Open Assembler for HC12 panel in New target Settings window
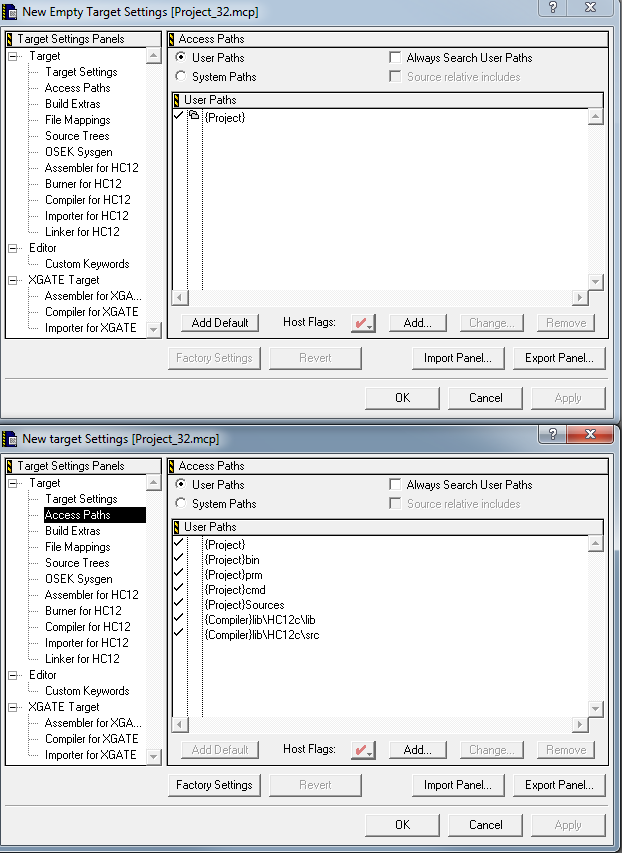The image size is (622, 853). click(x=91, y=595)
